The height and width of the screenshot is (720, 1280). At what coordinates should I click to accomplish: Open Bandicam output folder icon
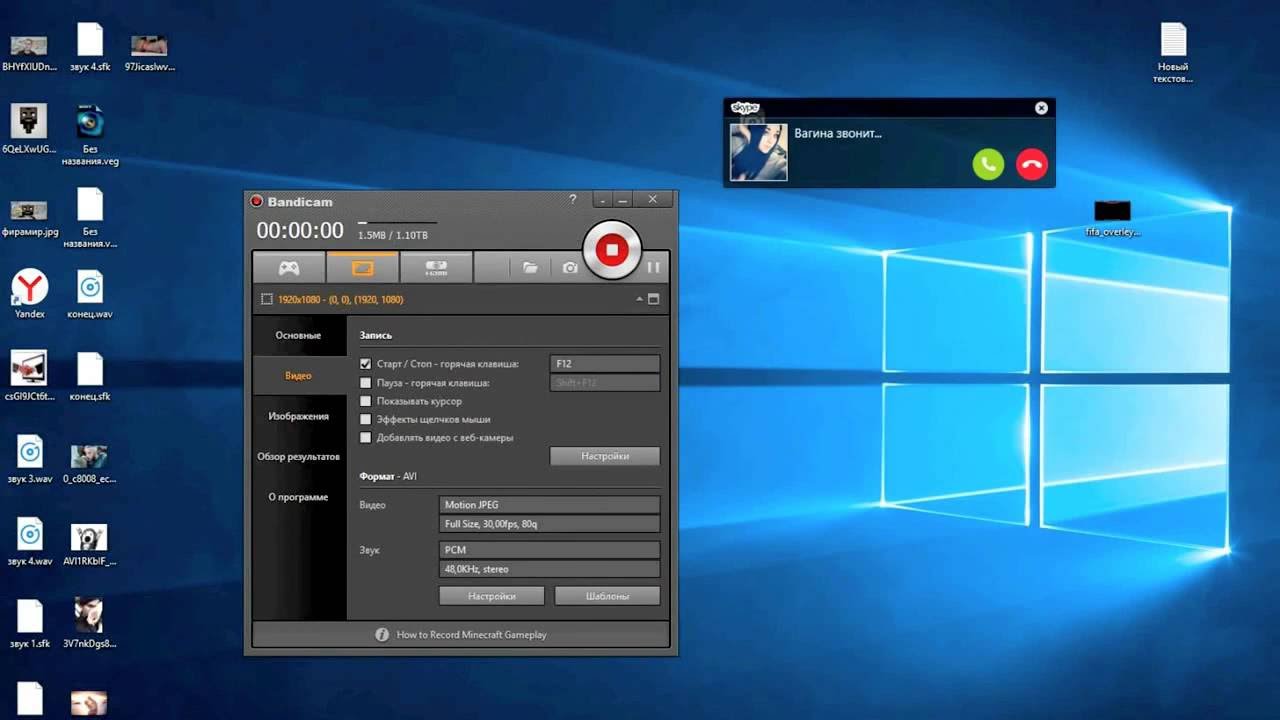530,268
